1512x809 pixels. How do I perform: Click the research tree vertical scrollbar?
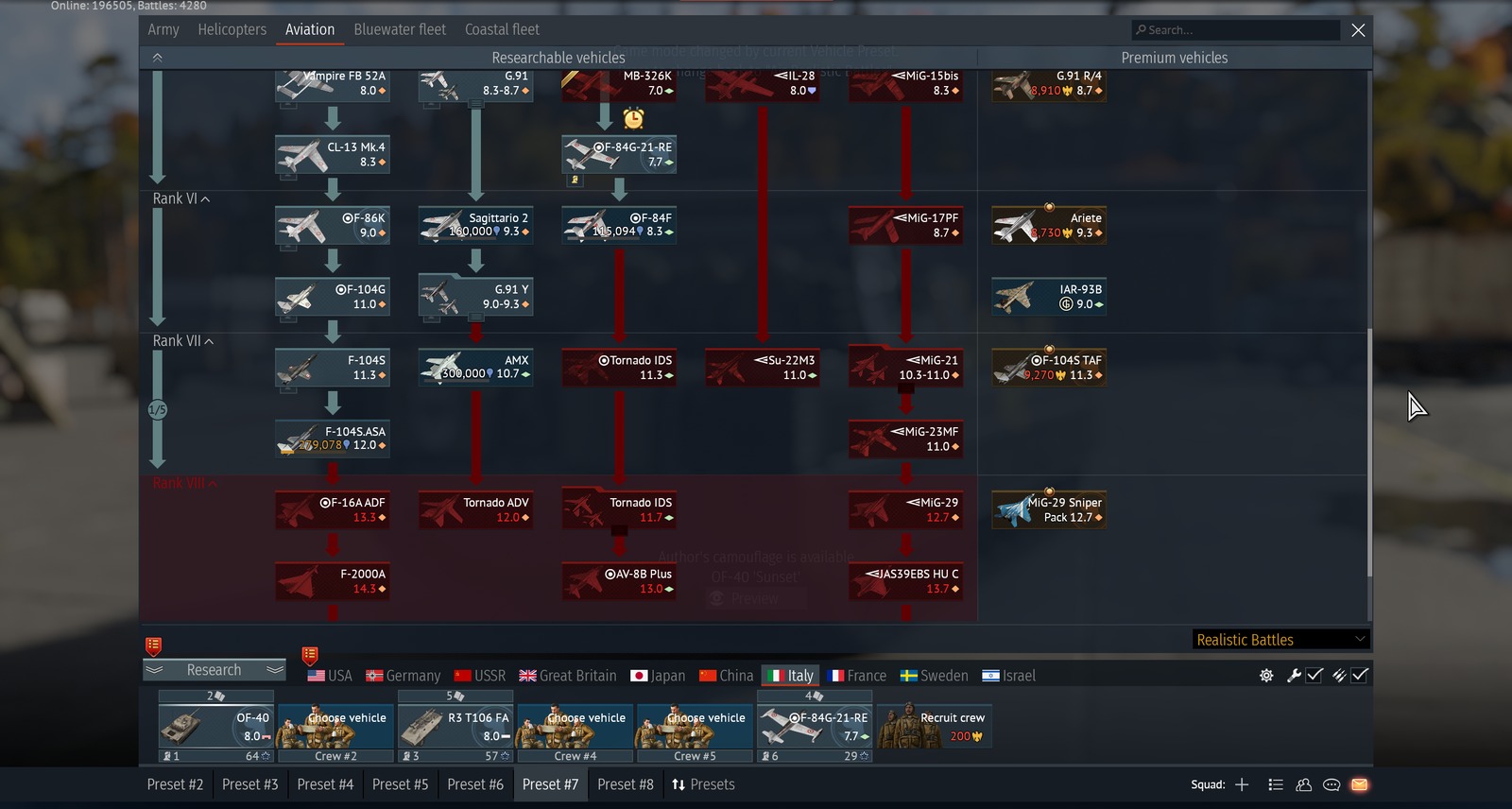tap(1369, 453)
